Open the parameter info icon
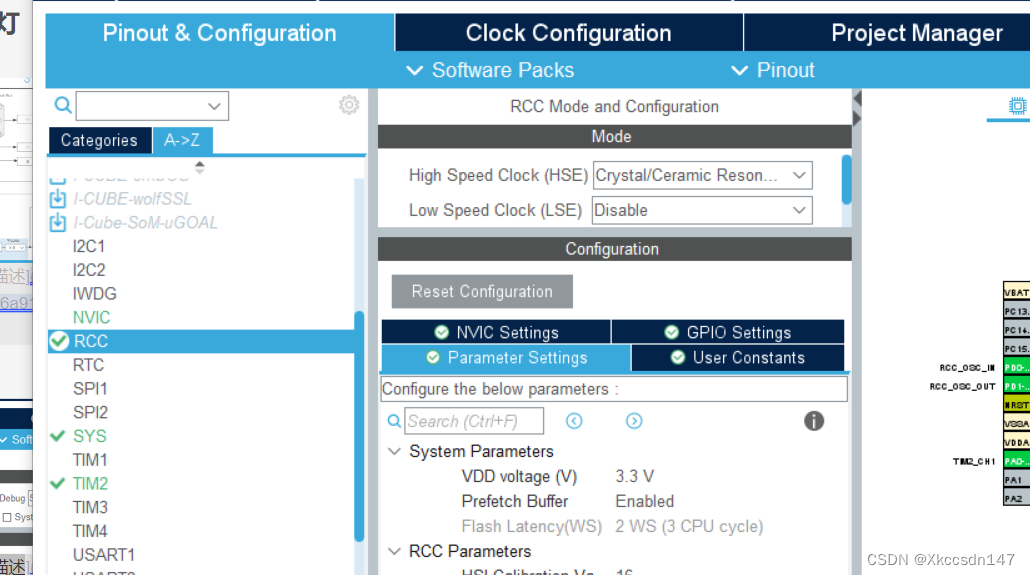The width and height of the screenshot is (1030, 575). [814, 421]
